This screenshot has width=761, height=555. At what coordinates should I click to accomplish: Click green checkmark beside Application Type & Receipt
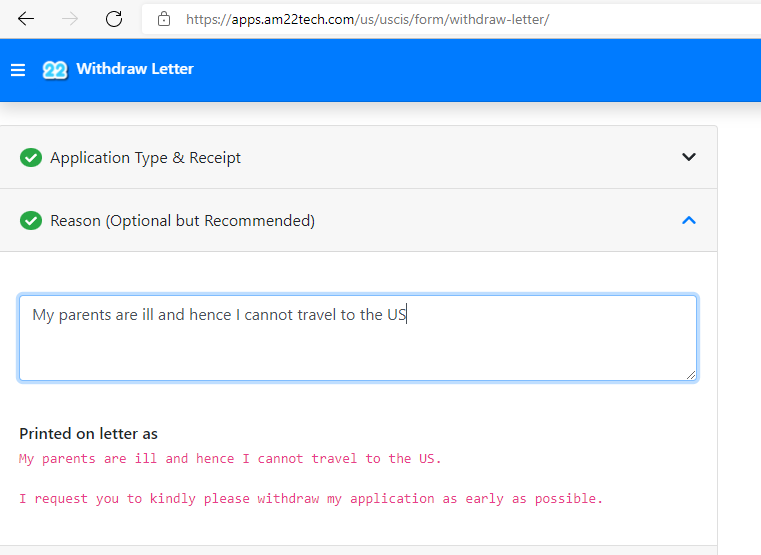[x=31, y=157]
